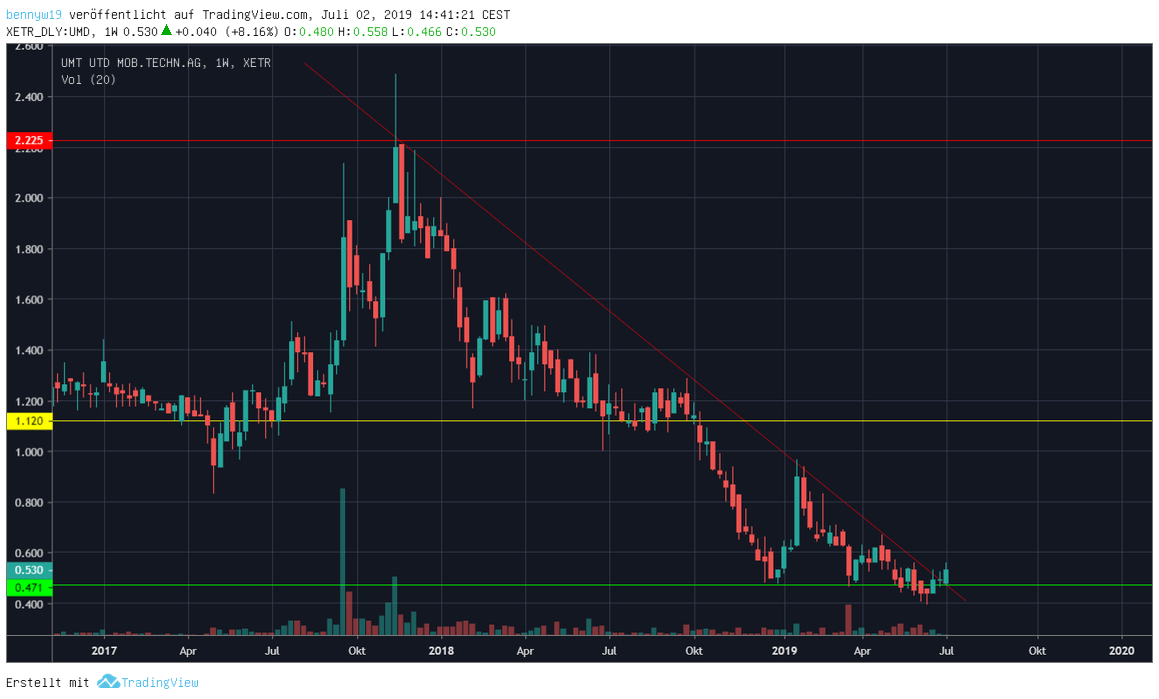Click the Vol (20) indicator label

(89, 80)
